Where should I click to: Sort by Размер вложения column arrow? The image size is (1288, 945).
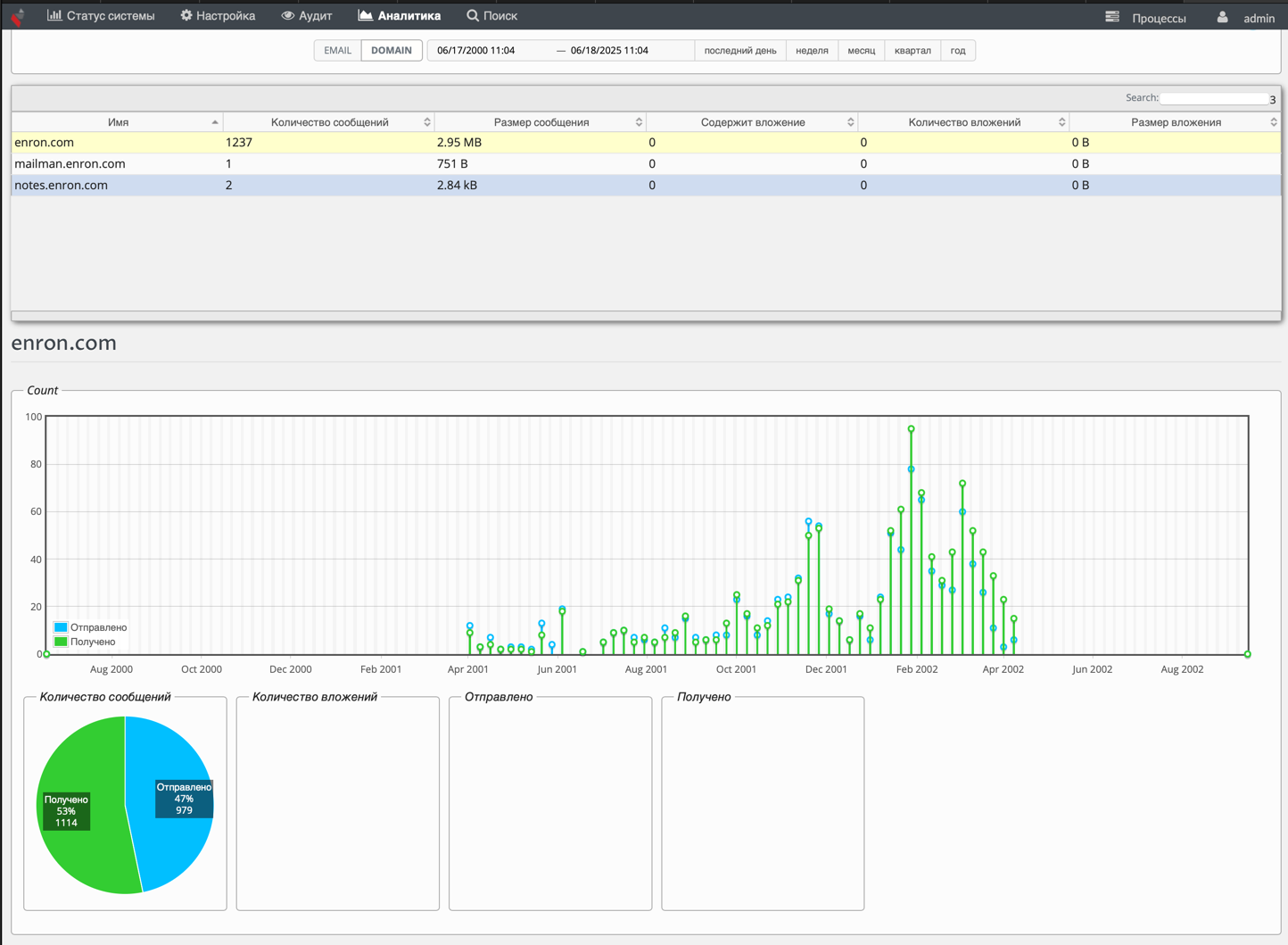tap(1273, 122)
